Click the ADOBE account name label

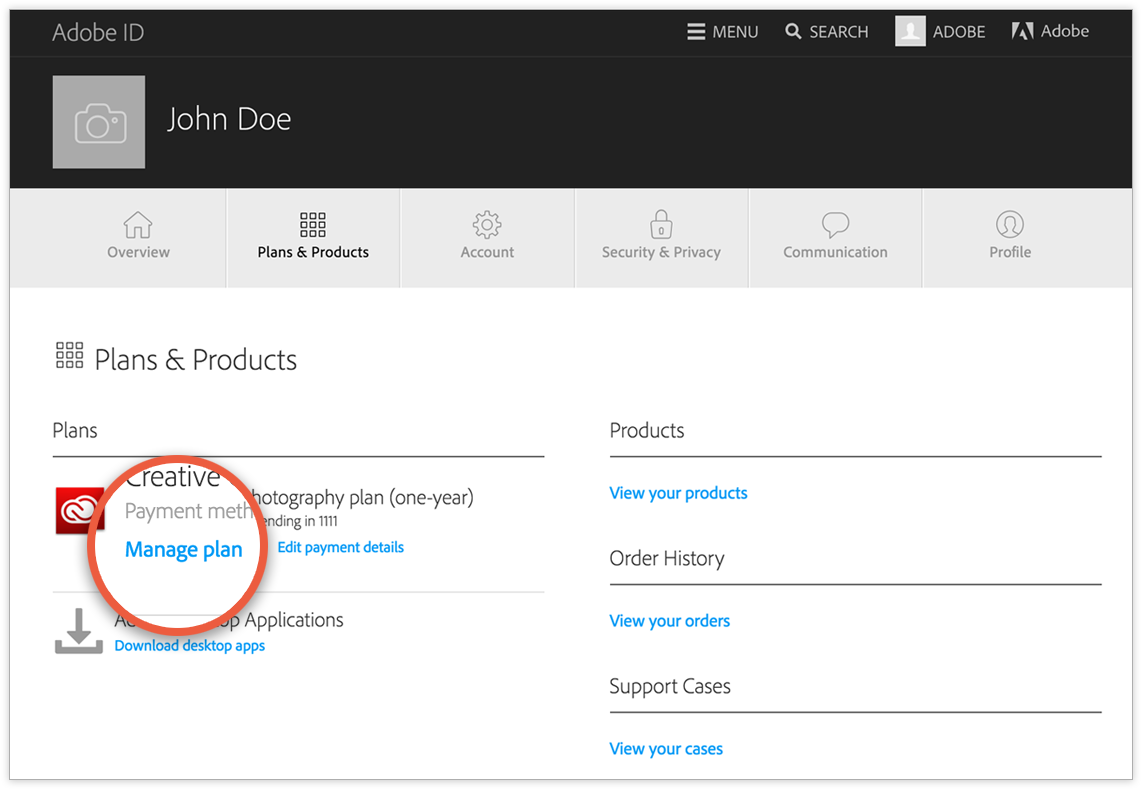click(959, 32)
